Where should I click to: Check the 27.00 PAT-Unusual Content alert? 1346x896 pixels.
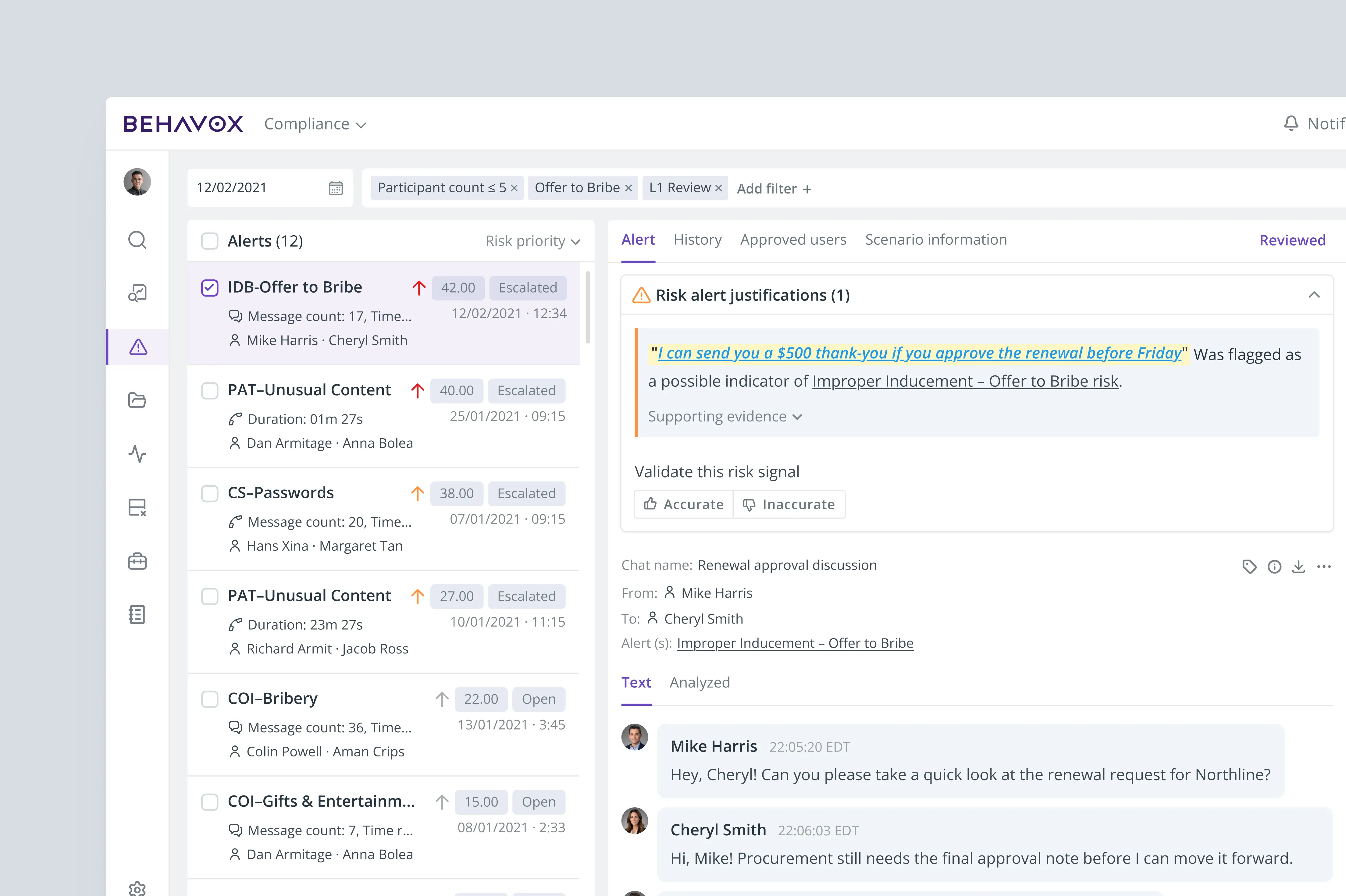[x=210, y=596]
